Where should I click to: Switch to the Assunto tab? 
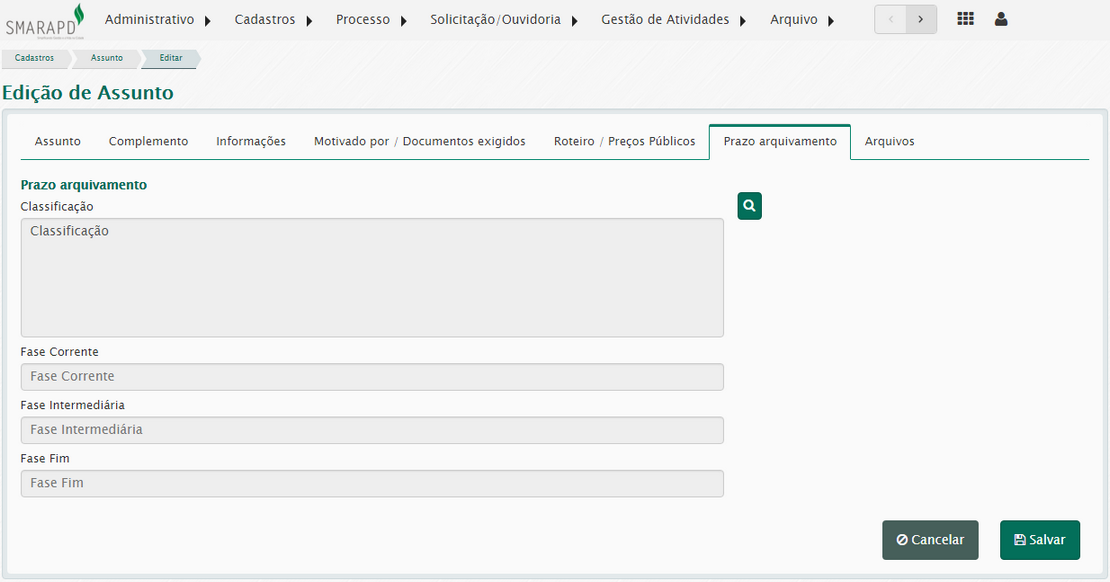tap(58, 142)
